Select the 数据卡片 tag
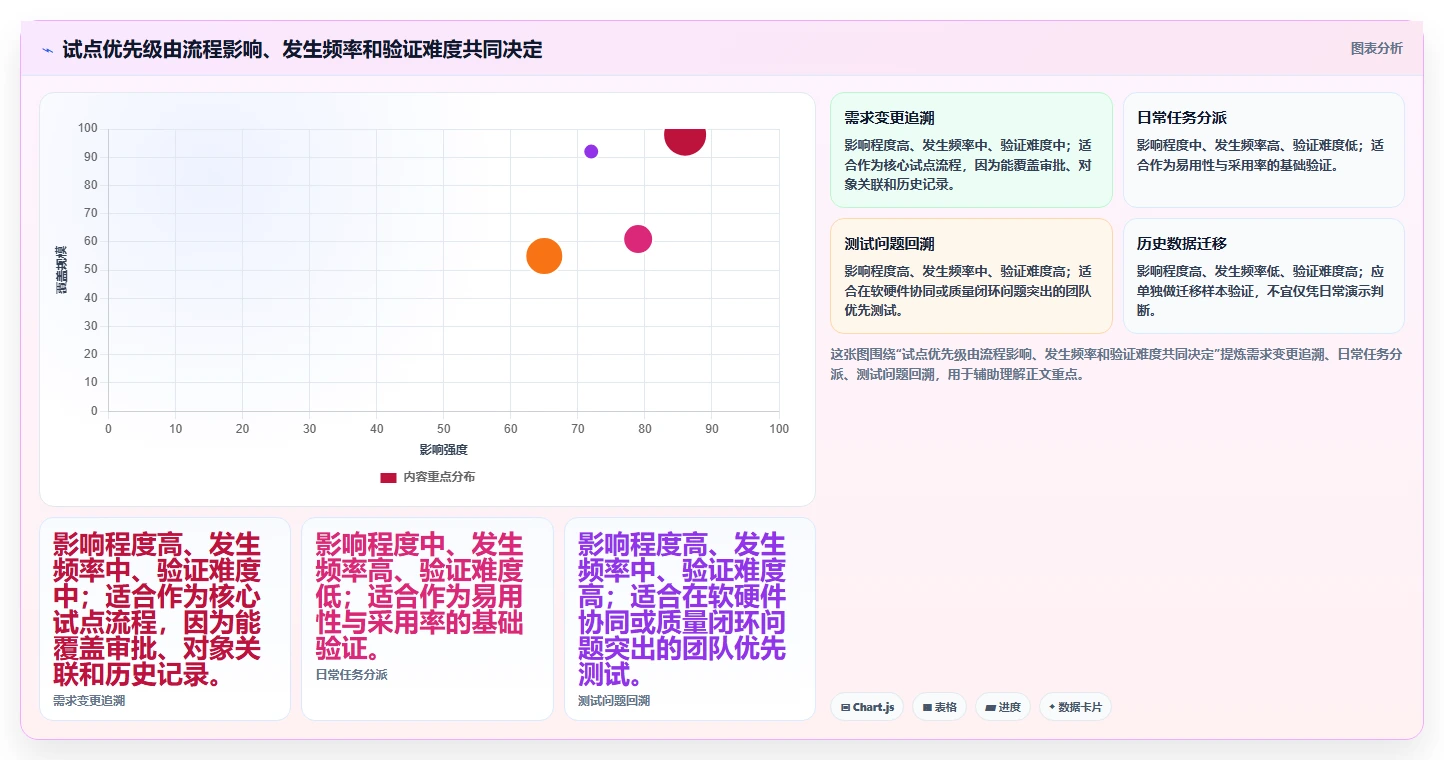This screenshot has width=1444, height=760. coord(1075,707)
